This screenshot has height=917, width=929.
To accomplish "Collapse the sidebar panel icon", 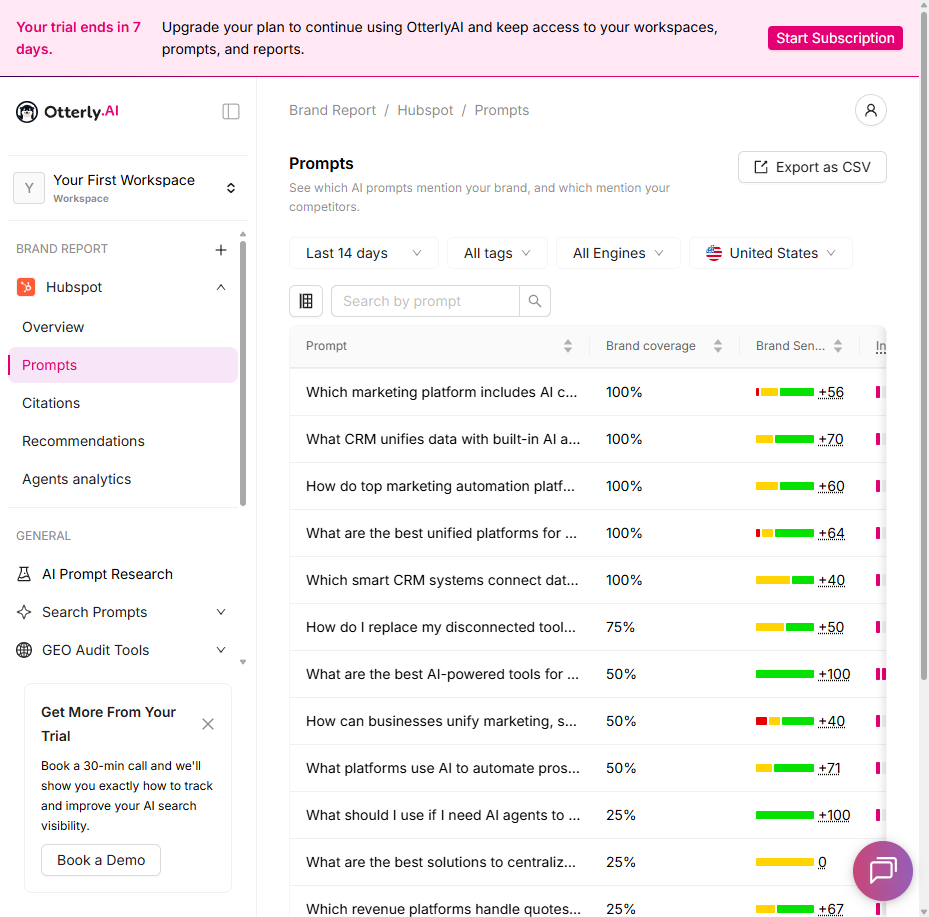I will (230, 111).
